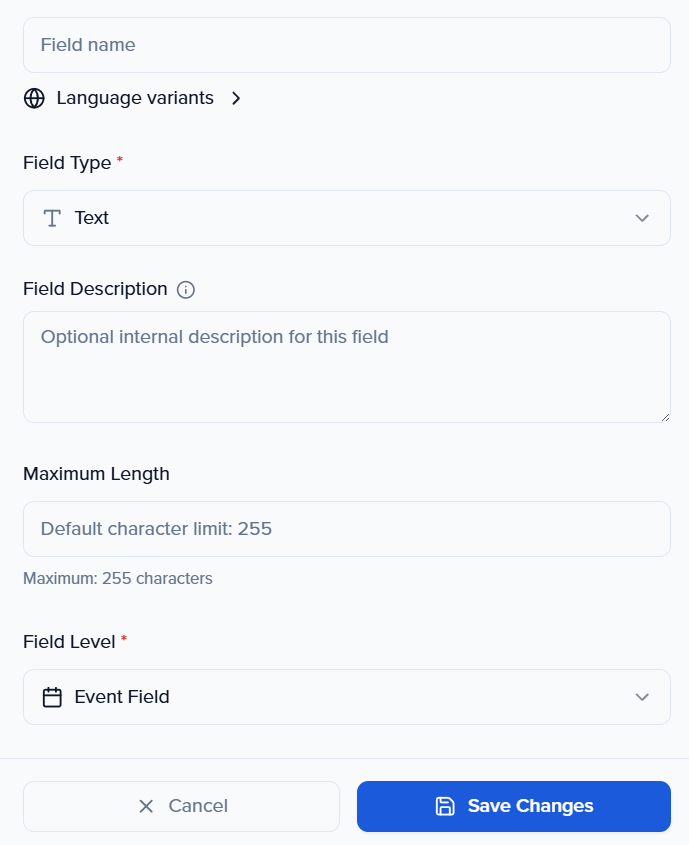Click the Maximum Length label
The image size is (689, 845).
point(96,474)
